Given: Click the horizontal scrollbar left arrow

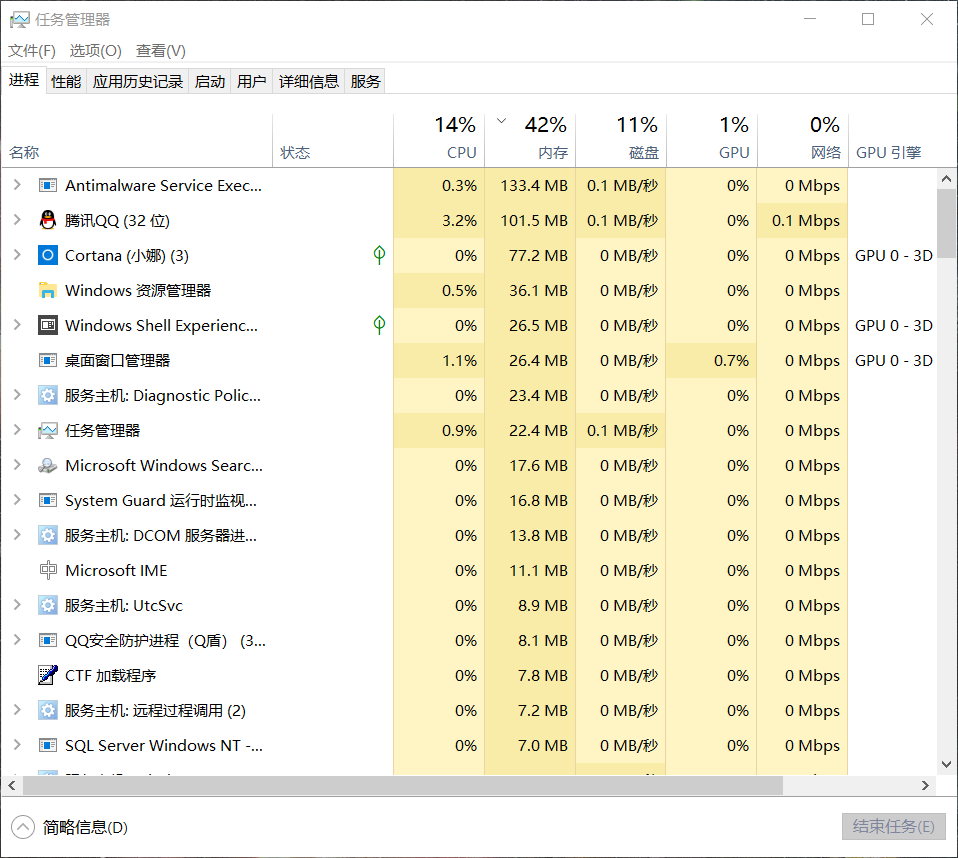Looking at the screenshot, I should pos(12,786).
